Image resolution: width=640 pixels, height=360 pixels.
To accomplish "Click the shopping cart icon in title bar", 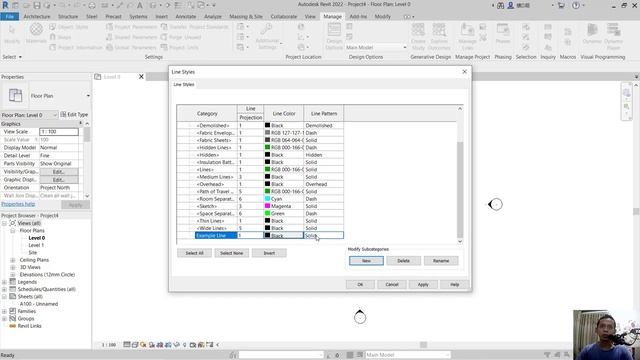I will 561,5.
